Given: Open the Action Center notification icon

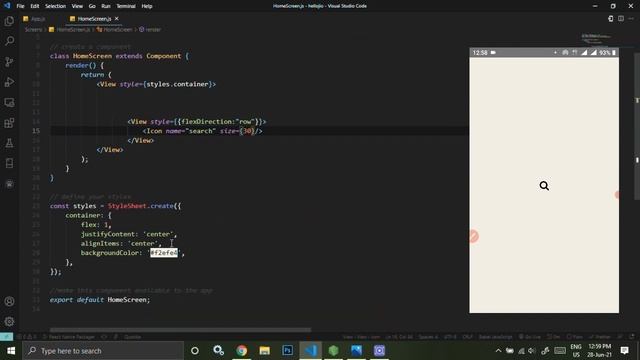Looking at the screenshot, I should tap(624, 351).
